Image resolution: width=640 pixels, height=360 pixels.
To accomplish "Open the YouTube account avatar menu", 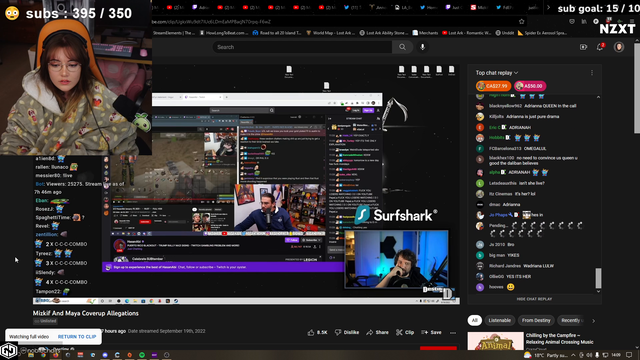I will [619, 47].
